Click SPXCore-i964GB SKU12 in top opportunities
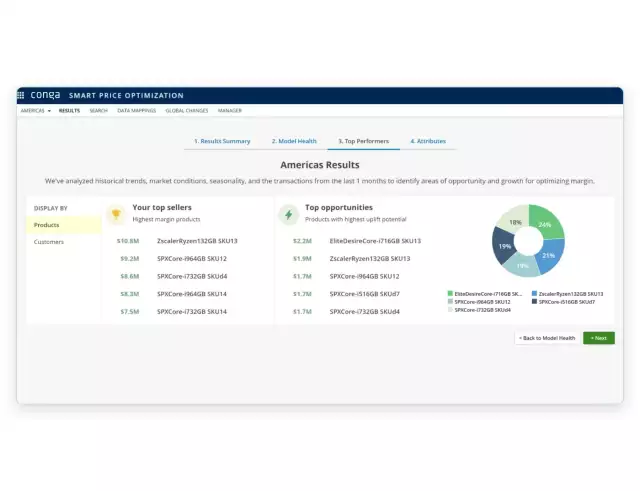Screen dimensions: 640x491 click(x=364, y=276)
